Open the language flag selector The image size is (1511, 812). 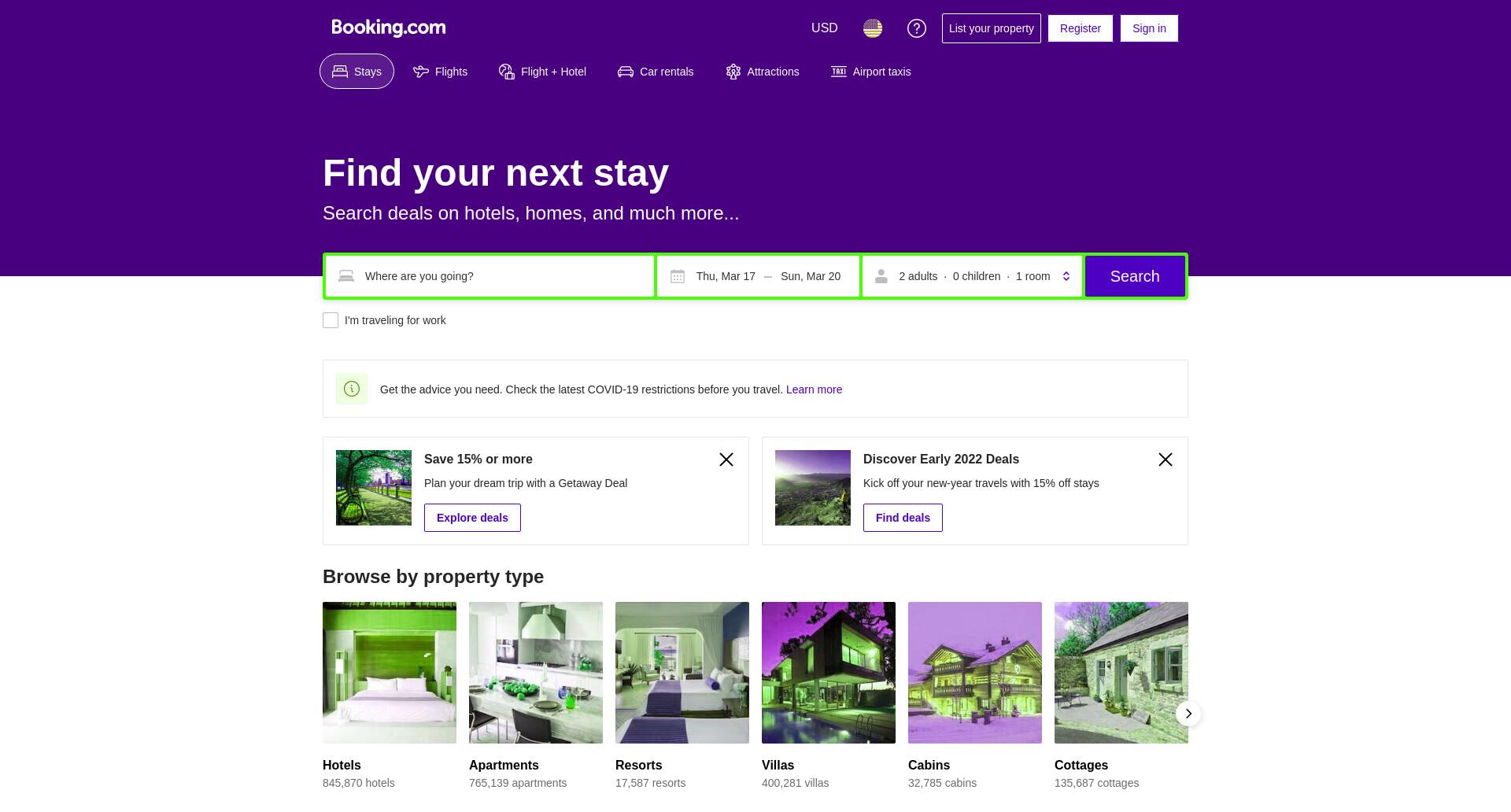[872, 28]
